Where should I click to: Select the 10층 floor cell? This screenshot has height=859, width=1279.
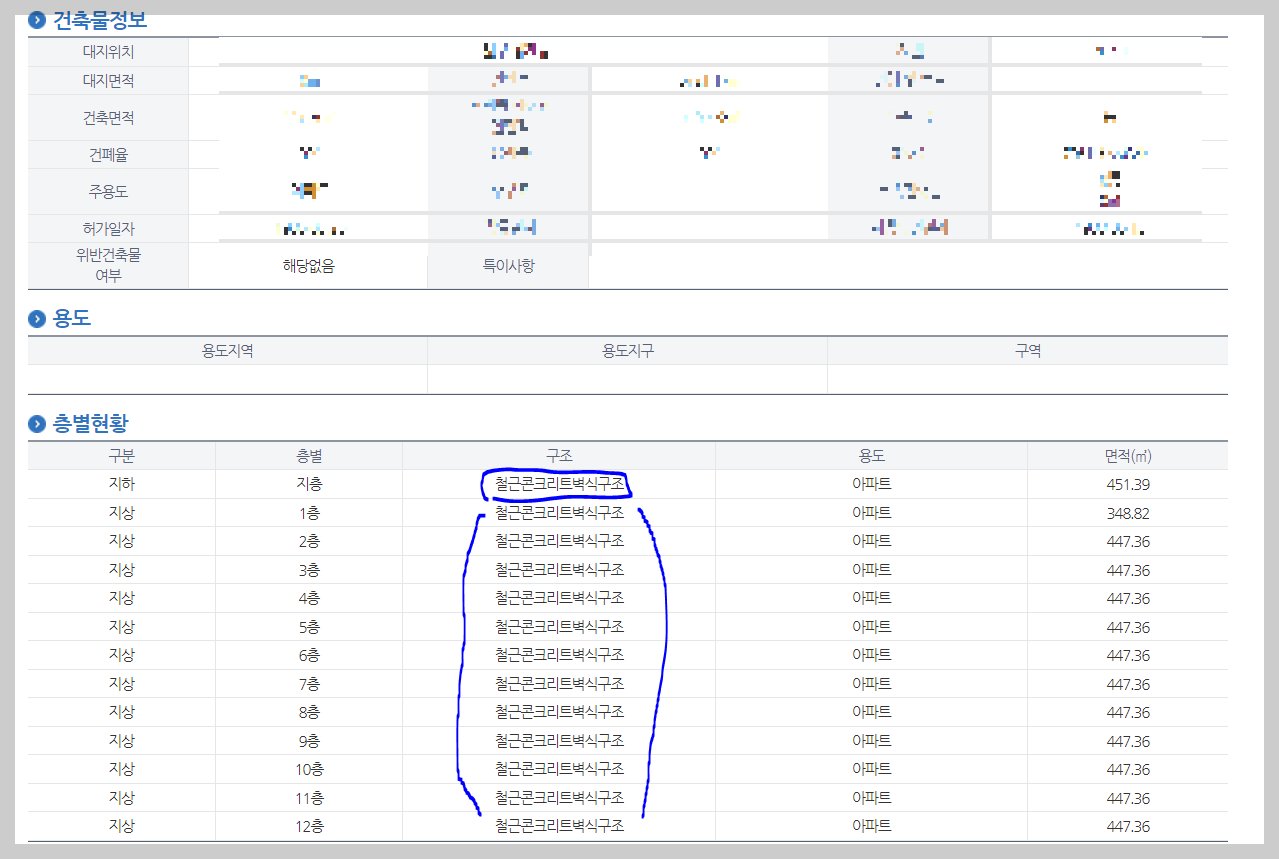coord(309,769)
